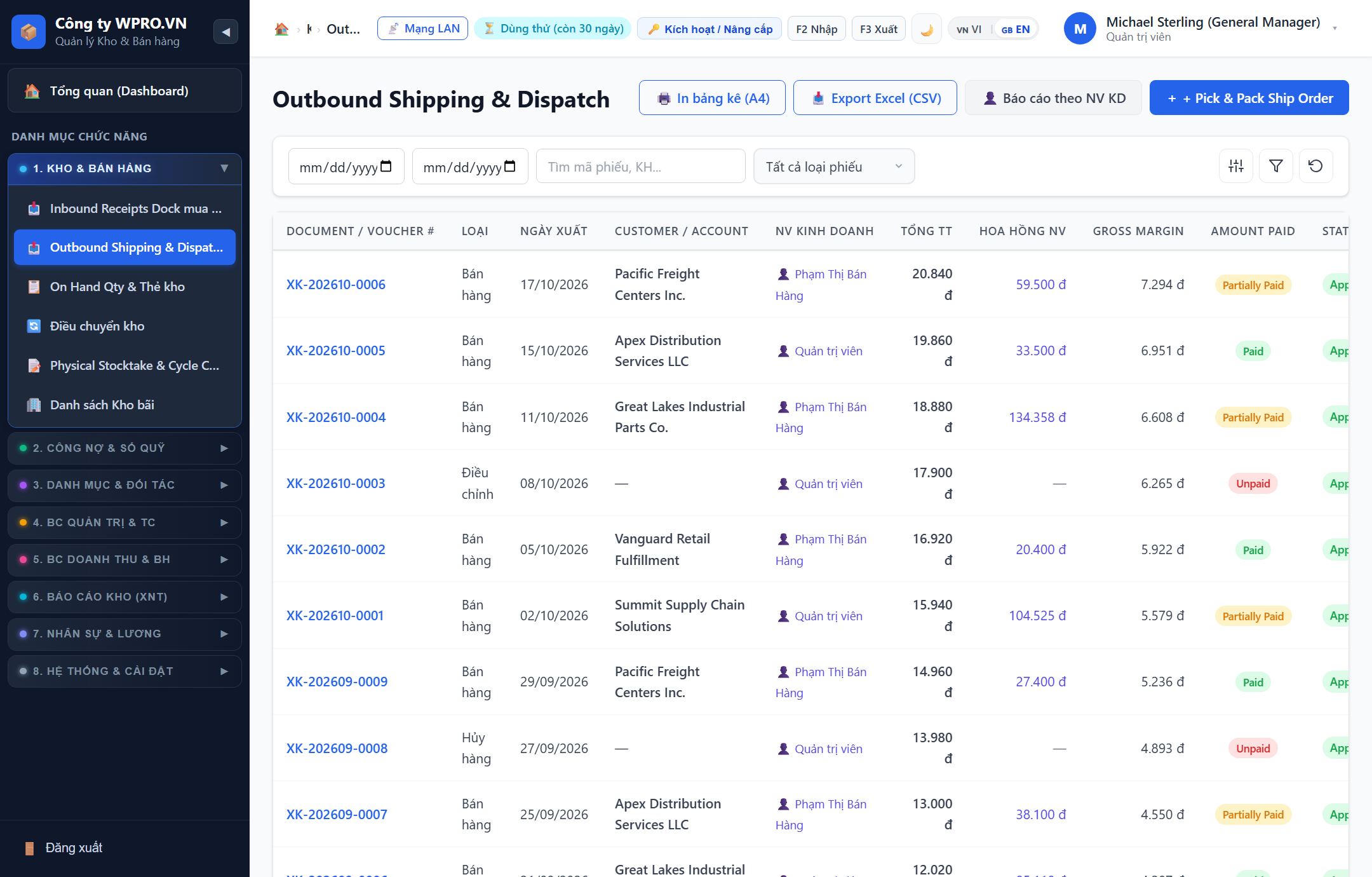
Task: Reset filters with the refresh icon
Action: 1316,167
